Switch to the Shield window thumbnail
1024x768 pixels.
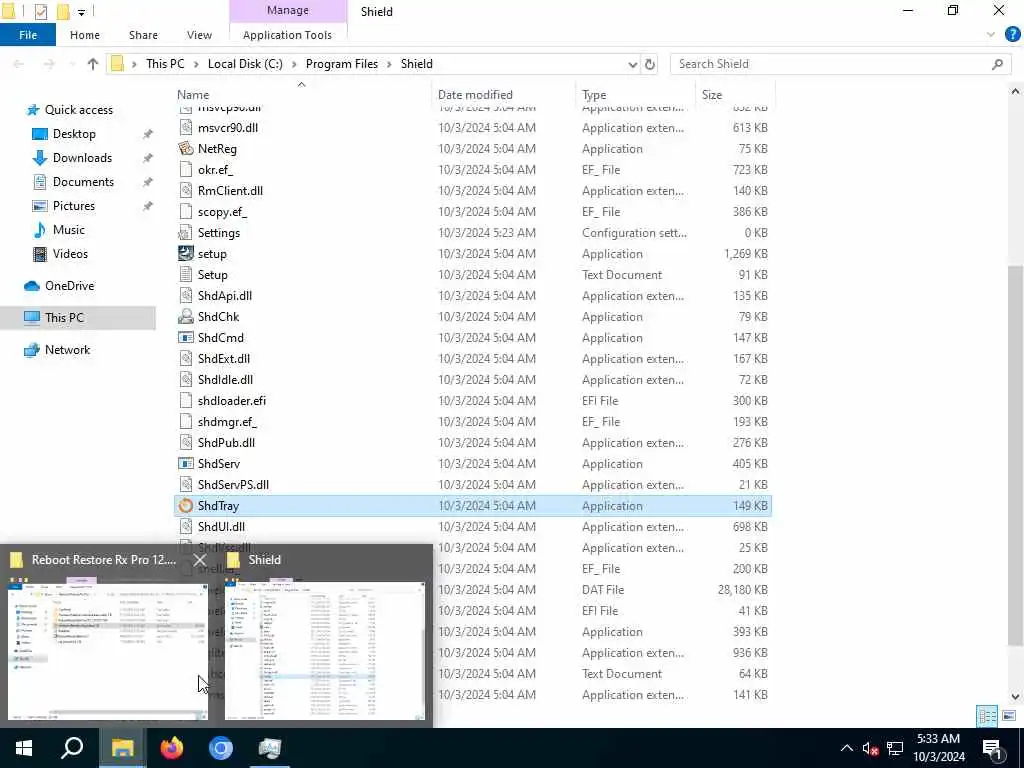tap(325, 650)
